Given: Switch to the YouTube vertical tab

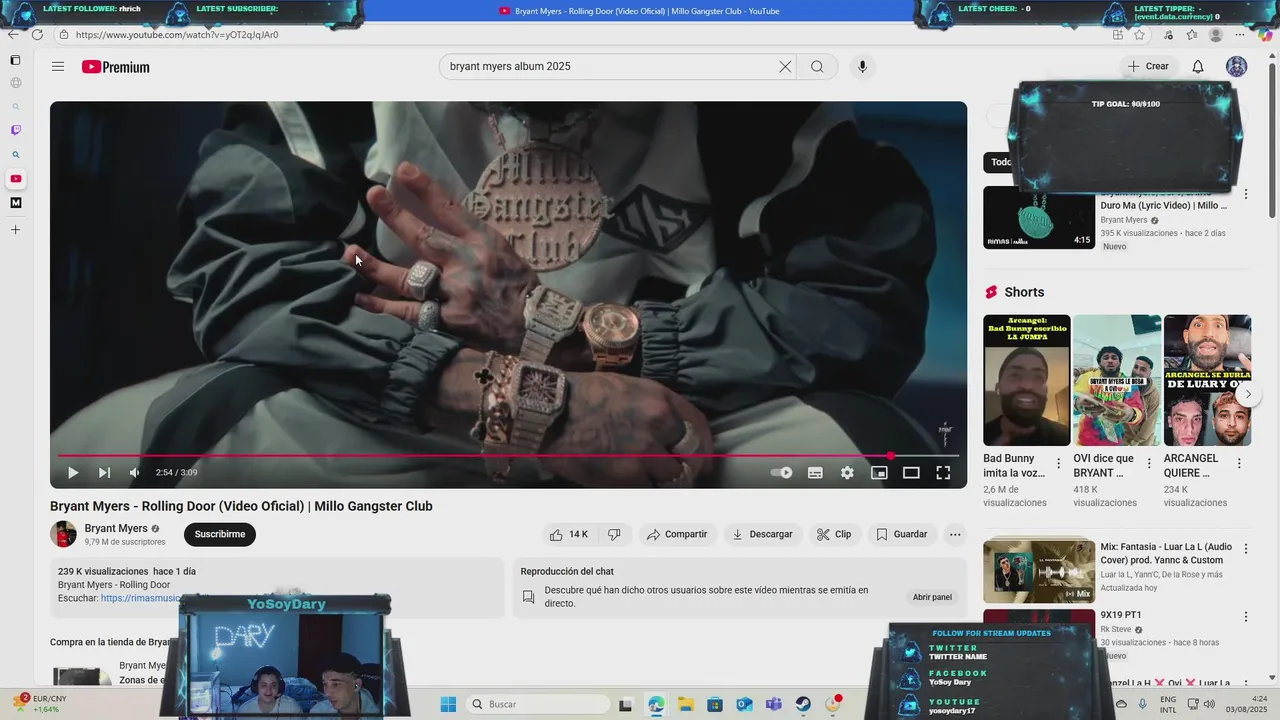Looking at the screenshot, I should click(15, 179).
